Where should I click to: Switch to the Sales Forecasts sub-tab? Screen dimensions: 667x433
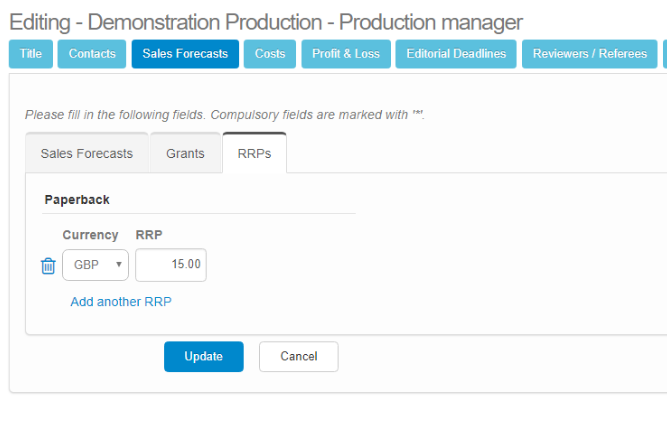pyautogui.click(x=87, y=153)
